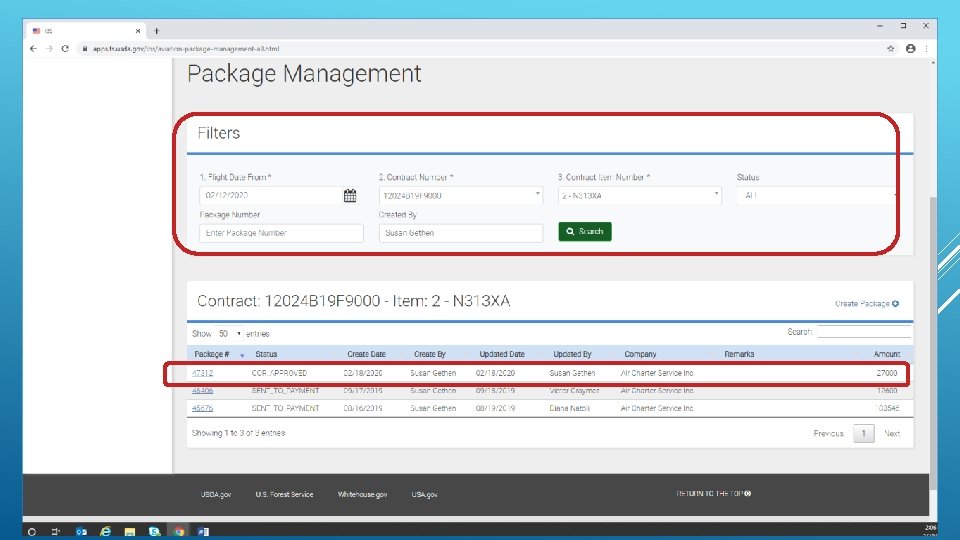Open Task View on the taskbar
Viewport: 960px width, 540px height.
click(56, 531)
